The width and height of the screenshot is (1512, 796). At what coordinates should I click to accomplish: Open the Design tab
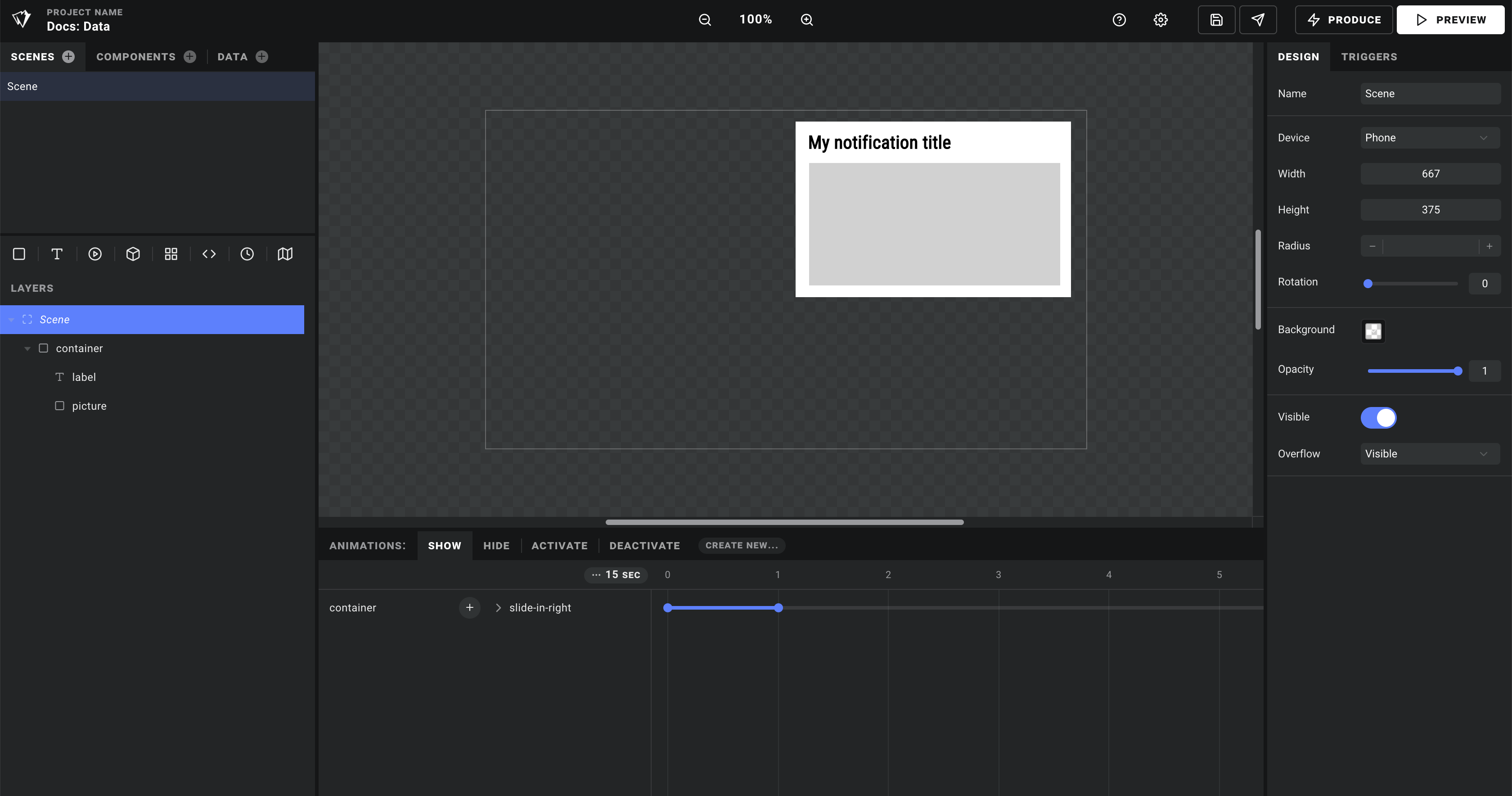click(1298, 56)
